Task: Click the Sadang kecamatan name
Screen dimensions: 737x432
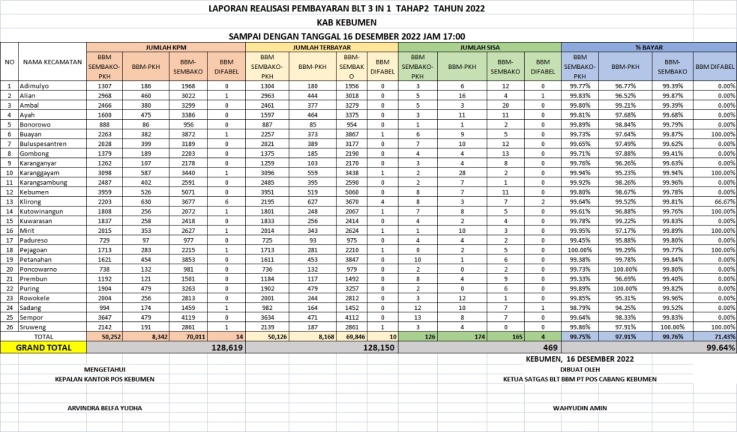Action: pos(30,307)
